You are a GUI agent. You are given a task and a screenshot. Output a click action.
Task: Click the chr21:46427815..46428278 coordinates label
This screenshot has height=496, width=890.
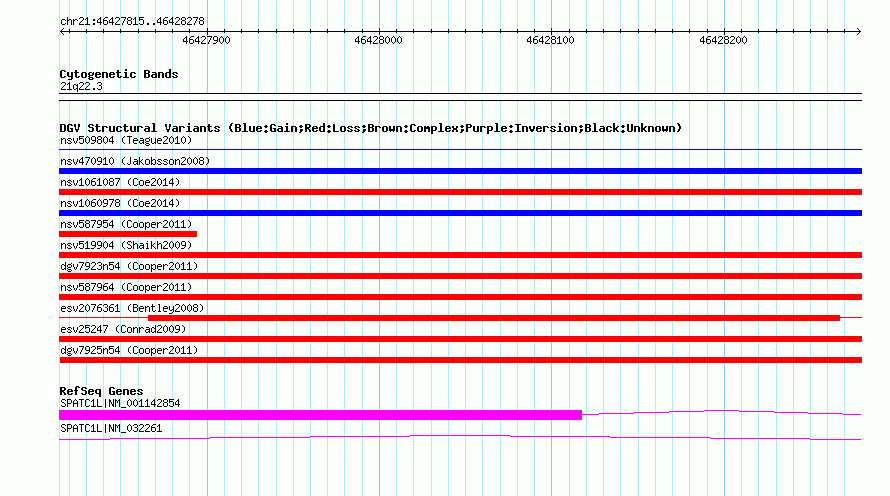click(x=132, y=22)
